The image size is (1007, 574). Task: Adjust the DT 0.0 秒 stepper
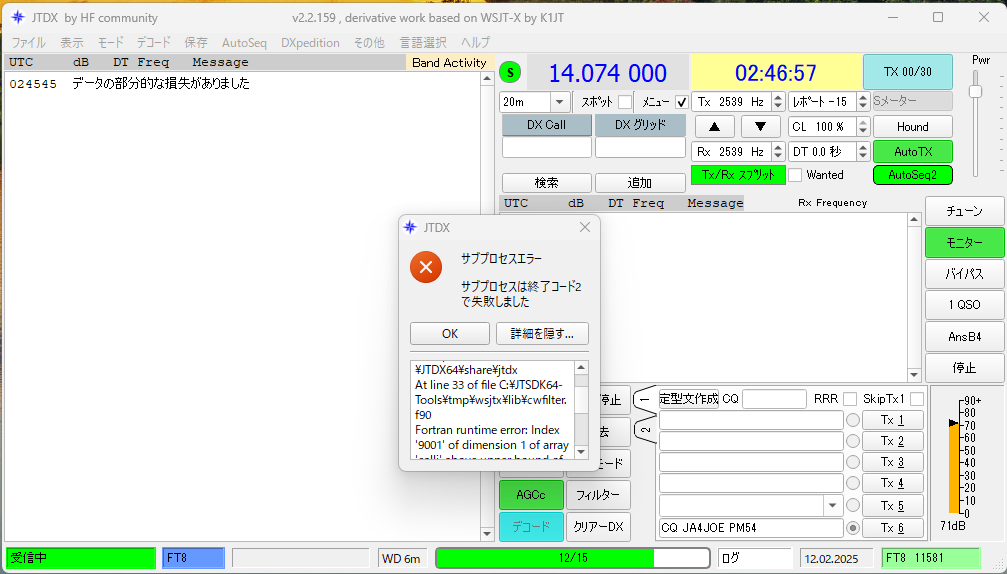[863, 152]
